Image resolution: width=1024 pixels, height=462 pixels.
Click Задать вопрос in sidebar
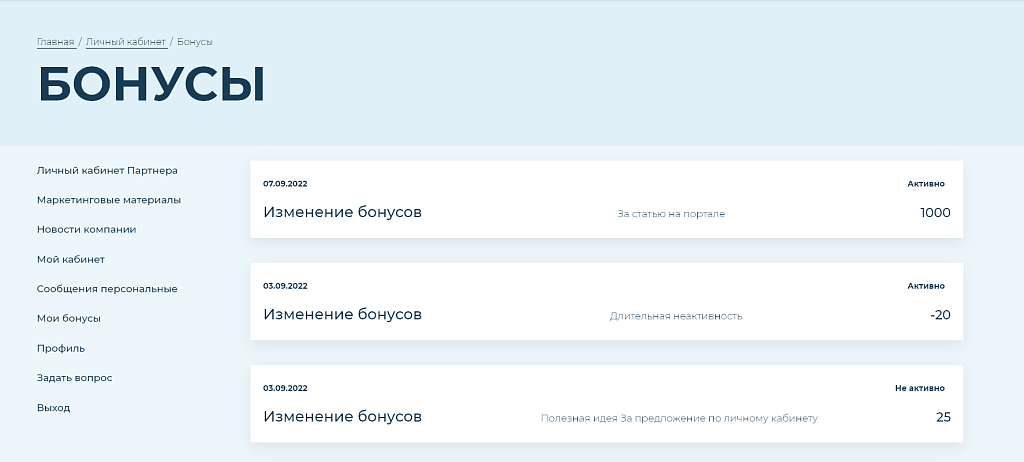pyautogui.click(x=74, y=378)
